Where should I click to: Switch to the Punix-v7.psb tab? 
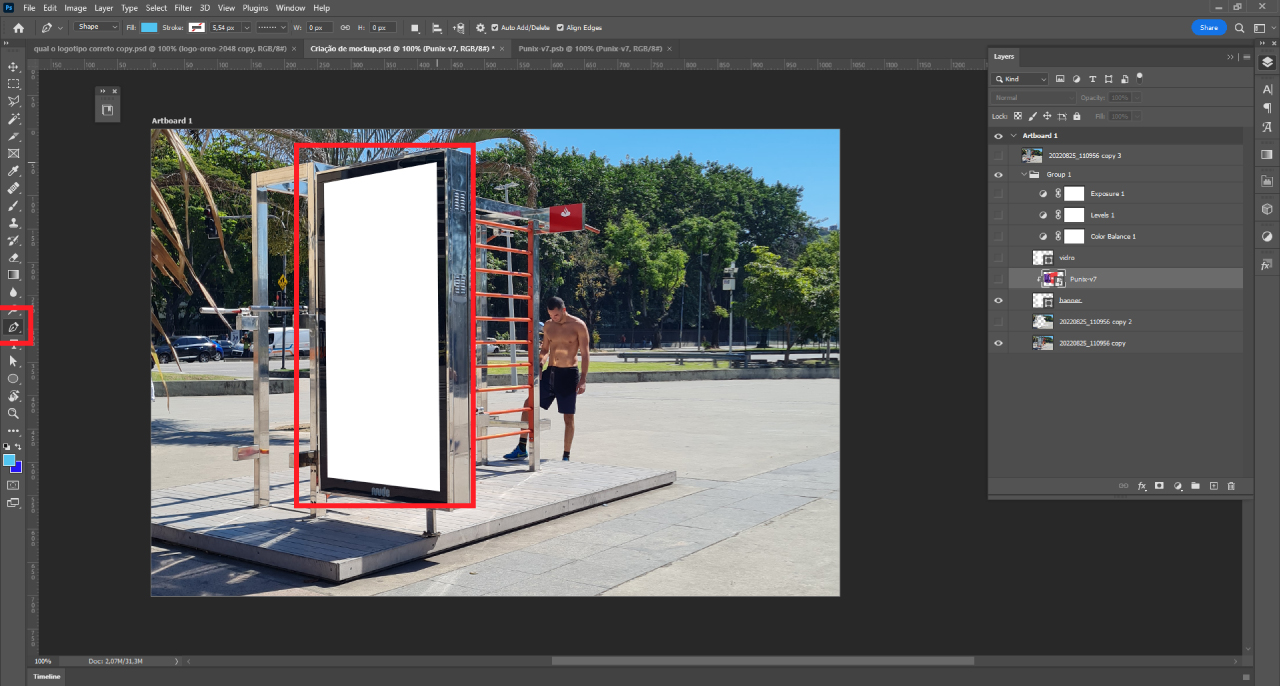pyautogui.click(x=588, y=48)
